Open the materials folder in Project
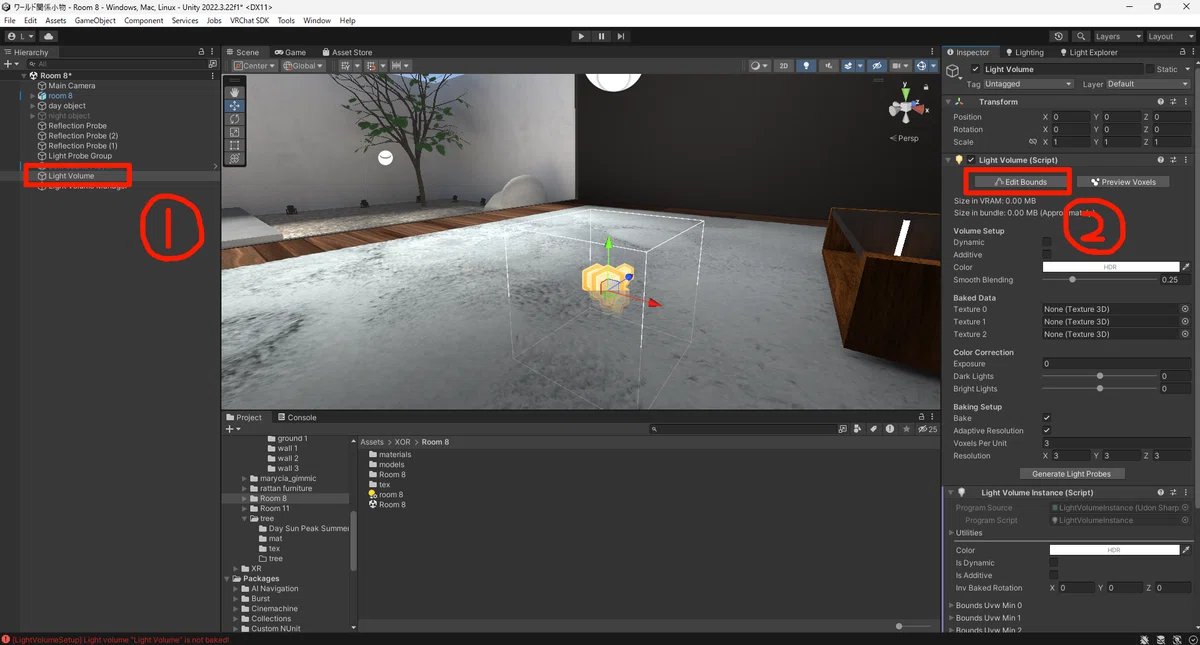 pos(395,455)
